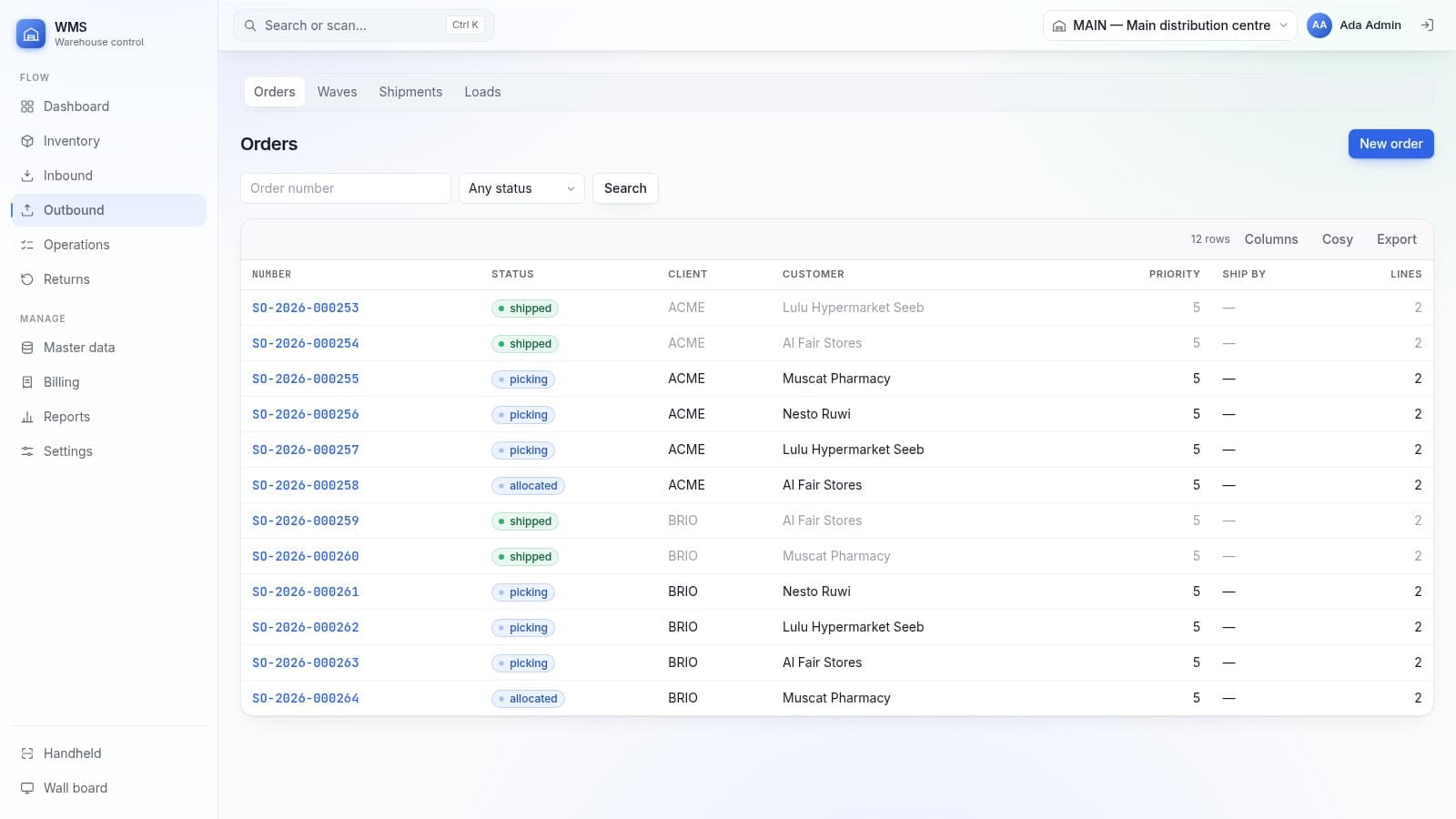The image size is (1456, 819).
Task: Open Master data from sidebar
Action: tap(108, 348)
